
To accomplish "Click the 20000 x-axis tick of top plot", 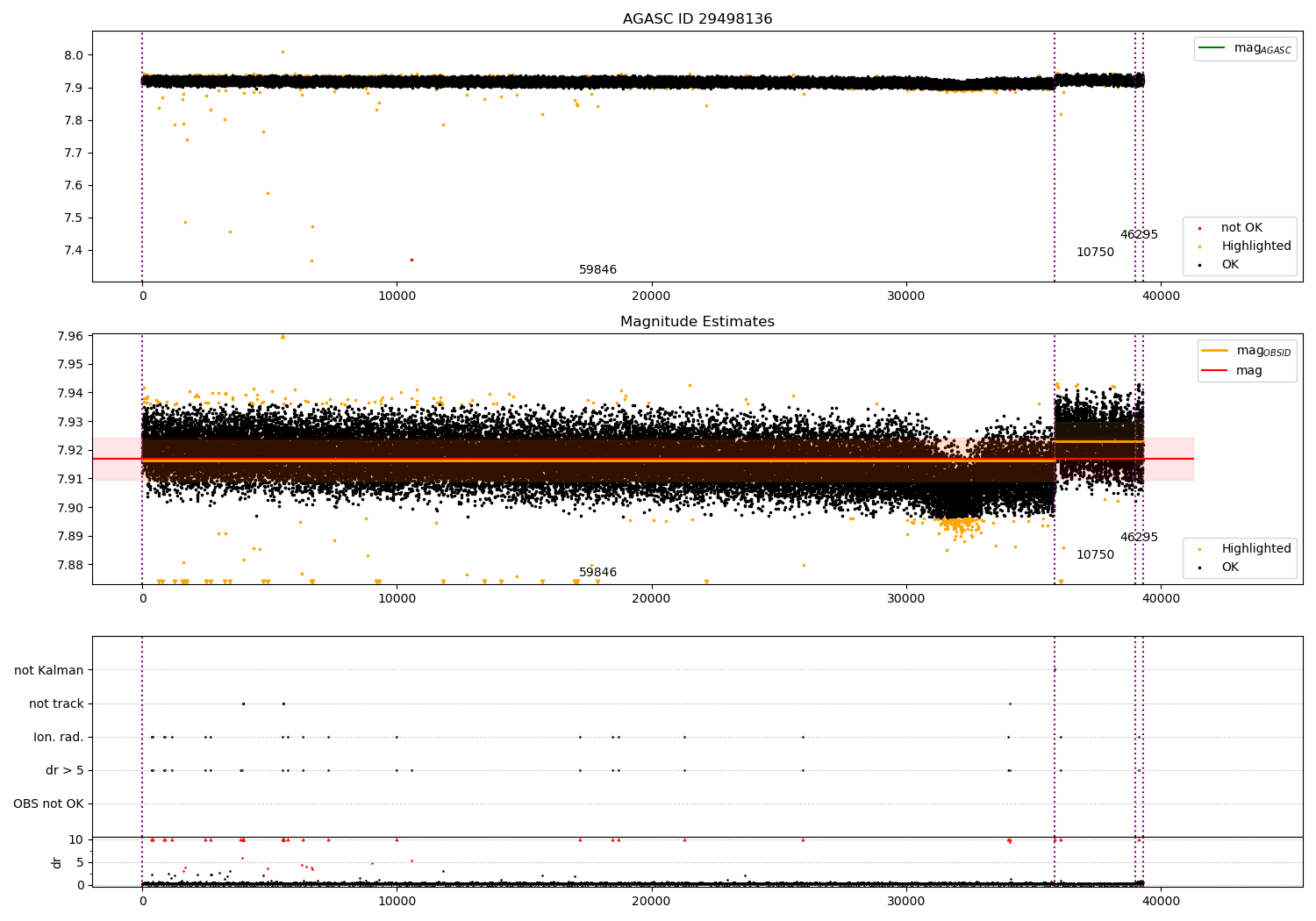I will (651, 296).
